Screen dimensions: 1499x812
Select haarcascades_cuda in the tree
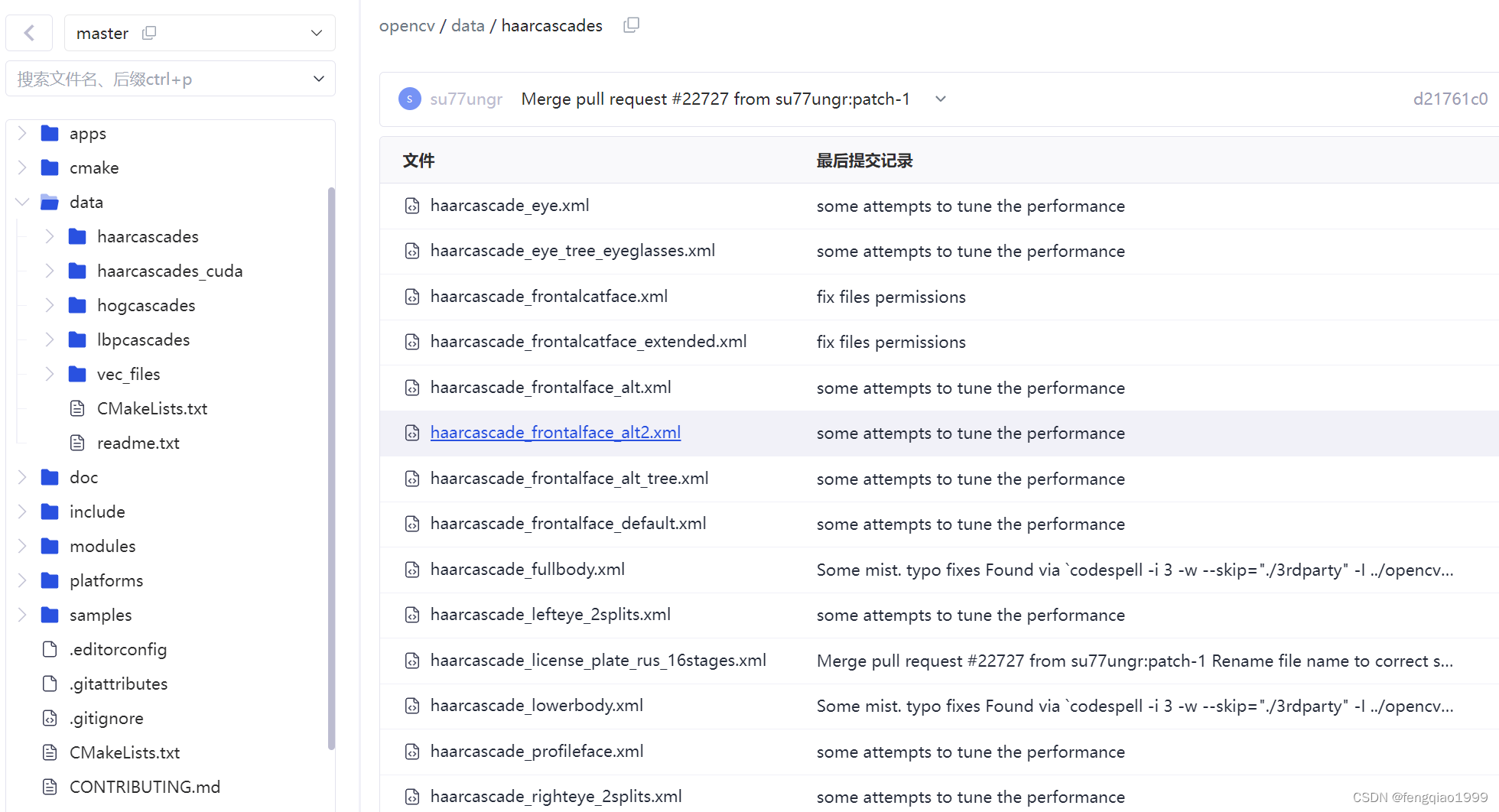coord(170,271)
